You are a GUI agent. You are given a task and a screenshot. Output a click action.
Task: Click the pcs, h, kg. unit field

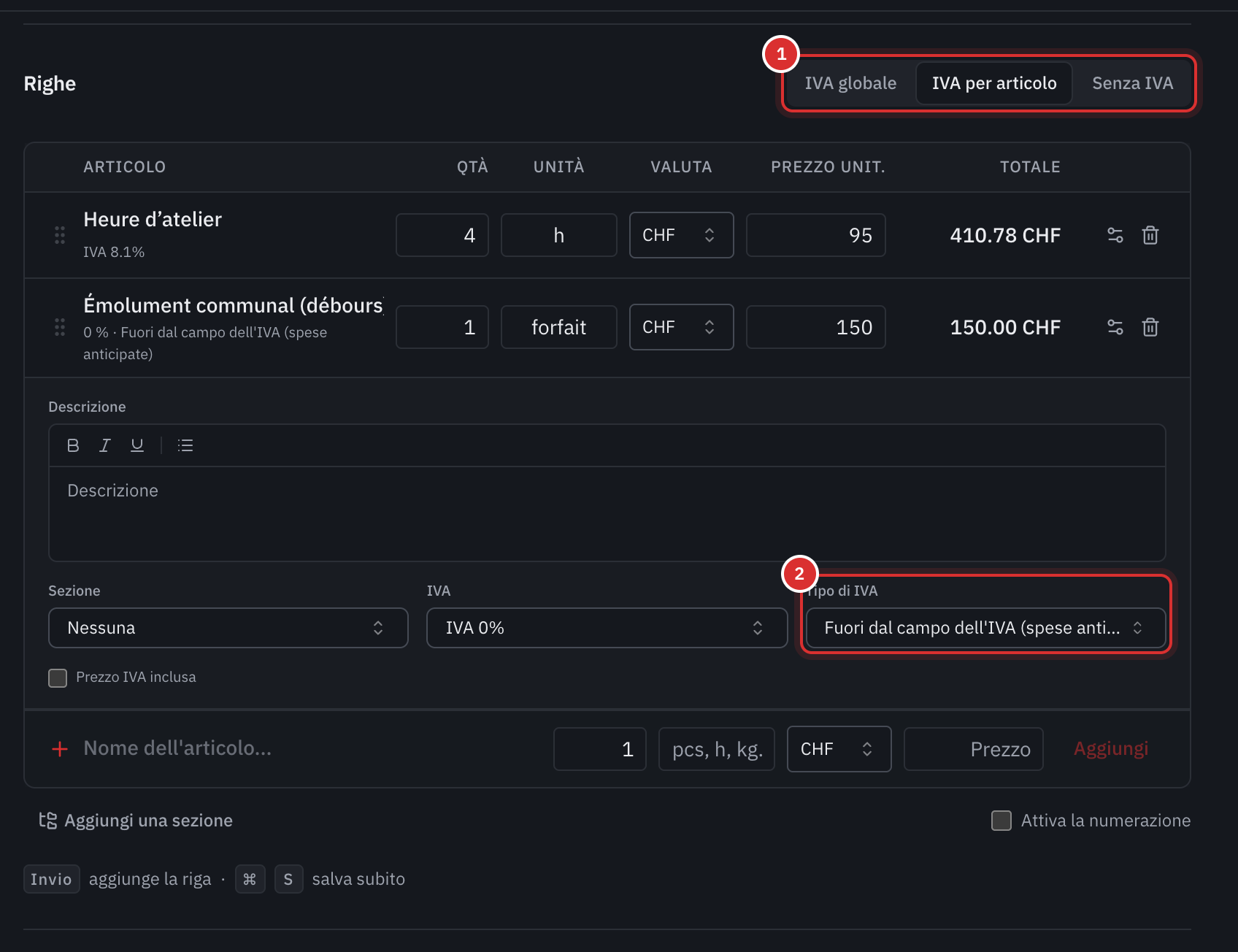(x=717, y=749)
